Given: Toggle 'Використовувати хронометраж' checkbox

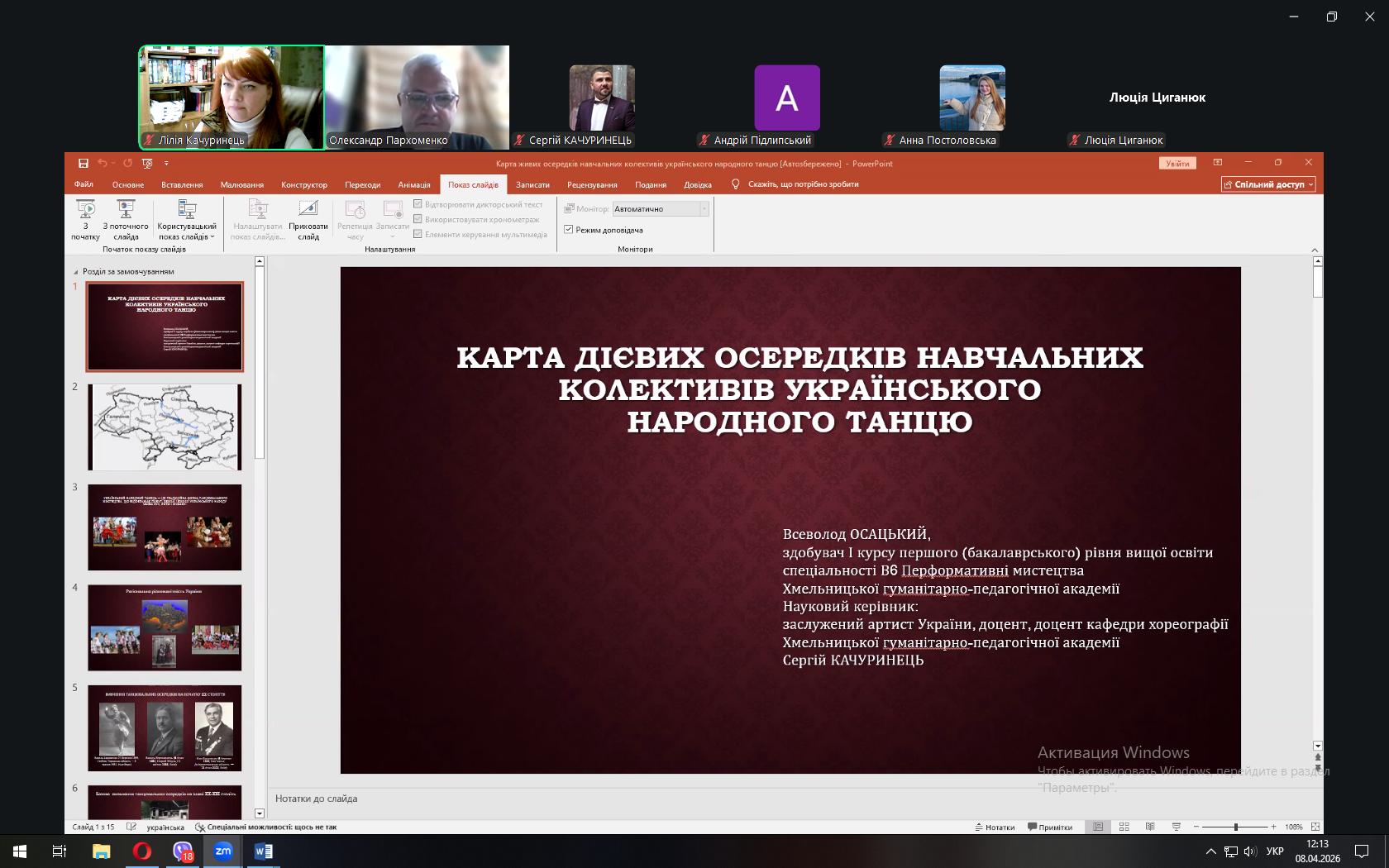Looking at the screenshot, I should [418, 219].
